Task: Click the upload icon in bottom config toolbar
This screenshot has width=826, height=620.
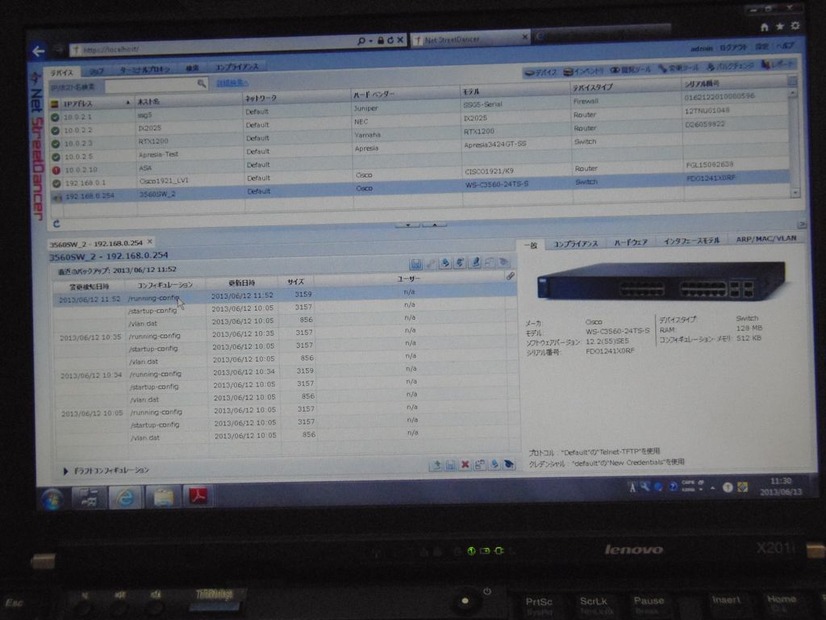Action: pyautogui.click(x=435, y=465)
